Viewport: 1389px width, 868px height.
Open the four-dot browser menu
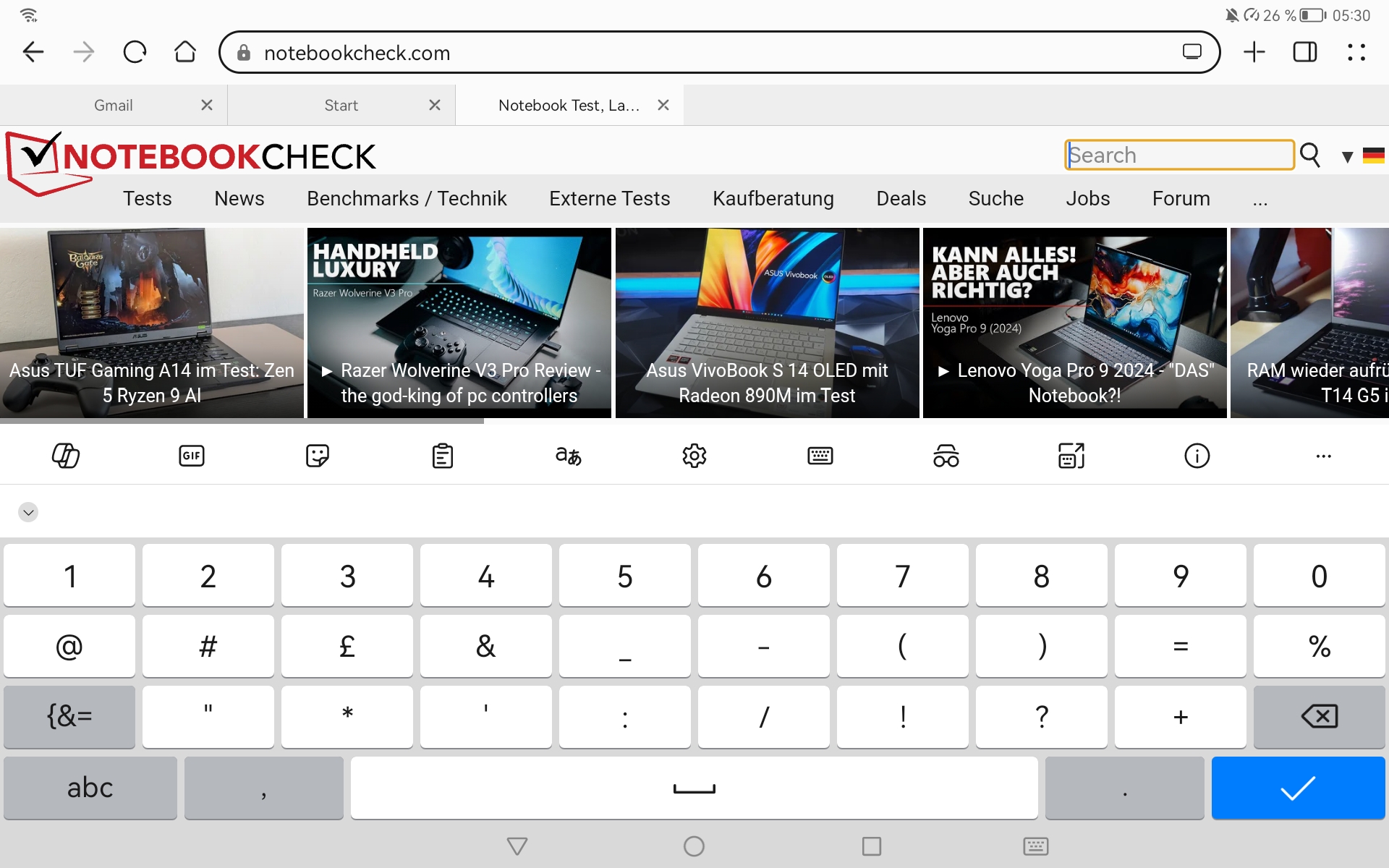(1356, 52)
